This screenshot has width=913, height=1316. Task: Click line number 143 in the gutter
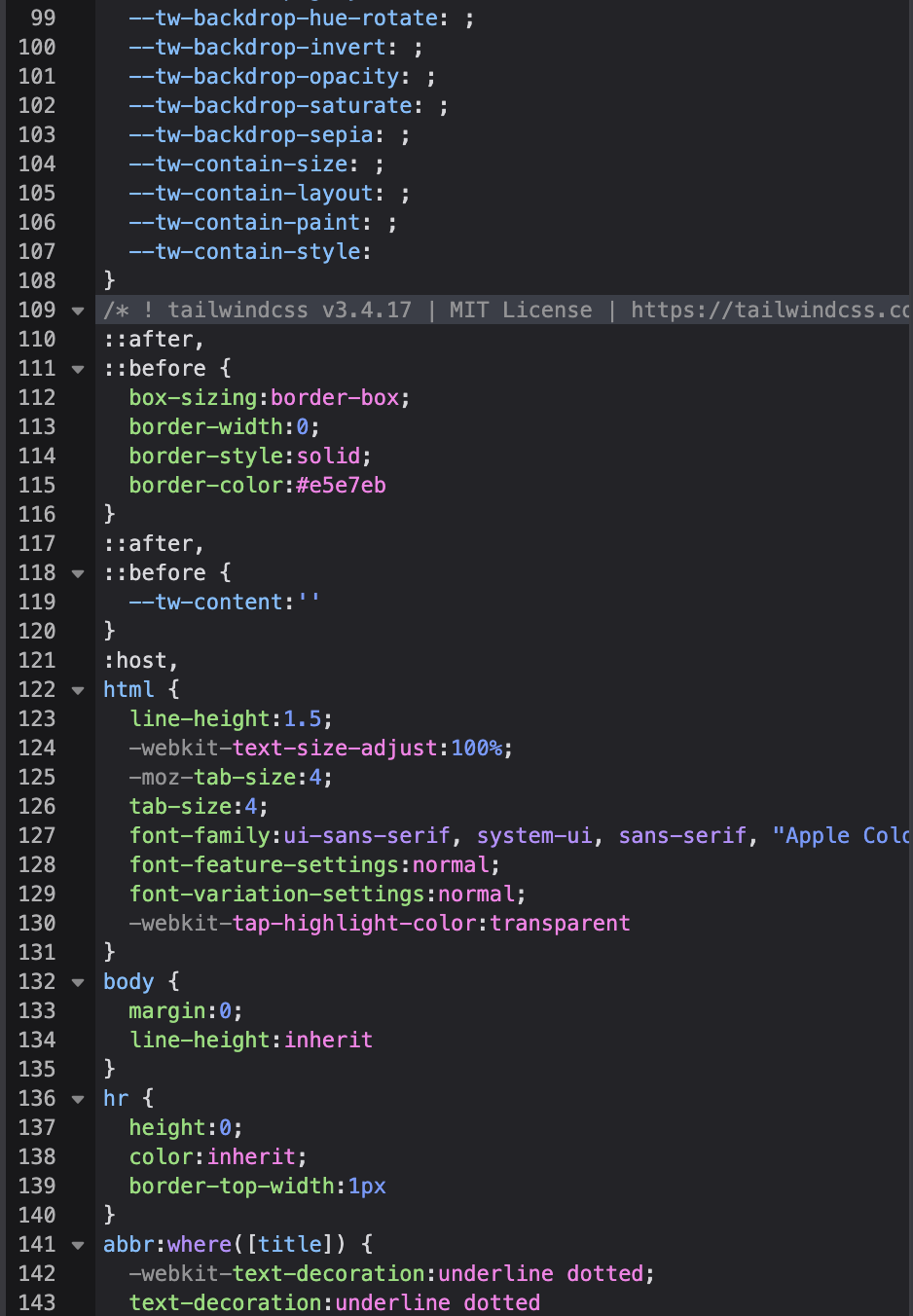point(37,1302)
